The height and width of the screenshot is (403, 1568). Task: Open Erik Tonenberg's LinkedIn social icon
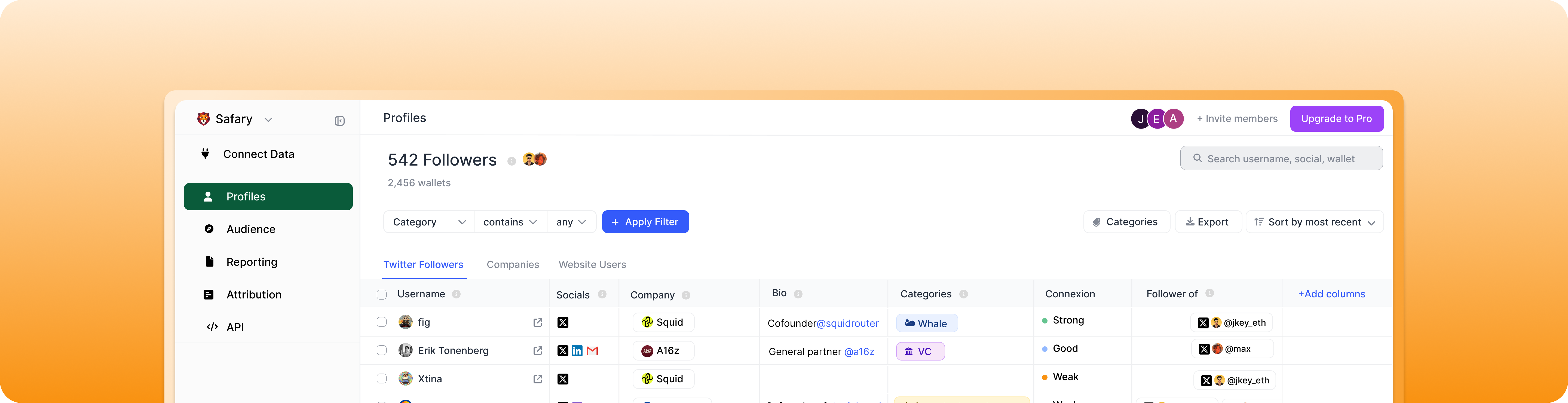coord(577,351)
